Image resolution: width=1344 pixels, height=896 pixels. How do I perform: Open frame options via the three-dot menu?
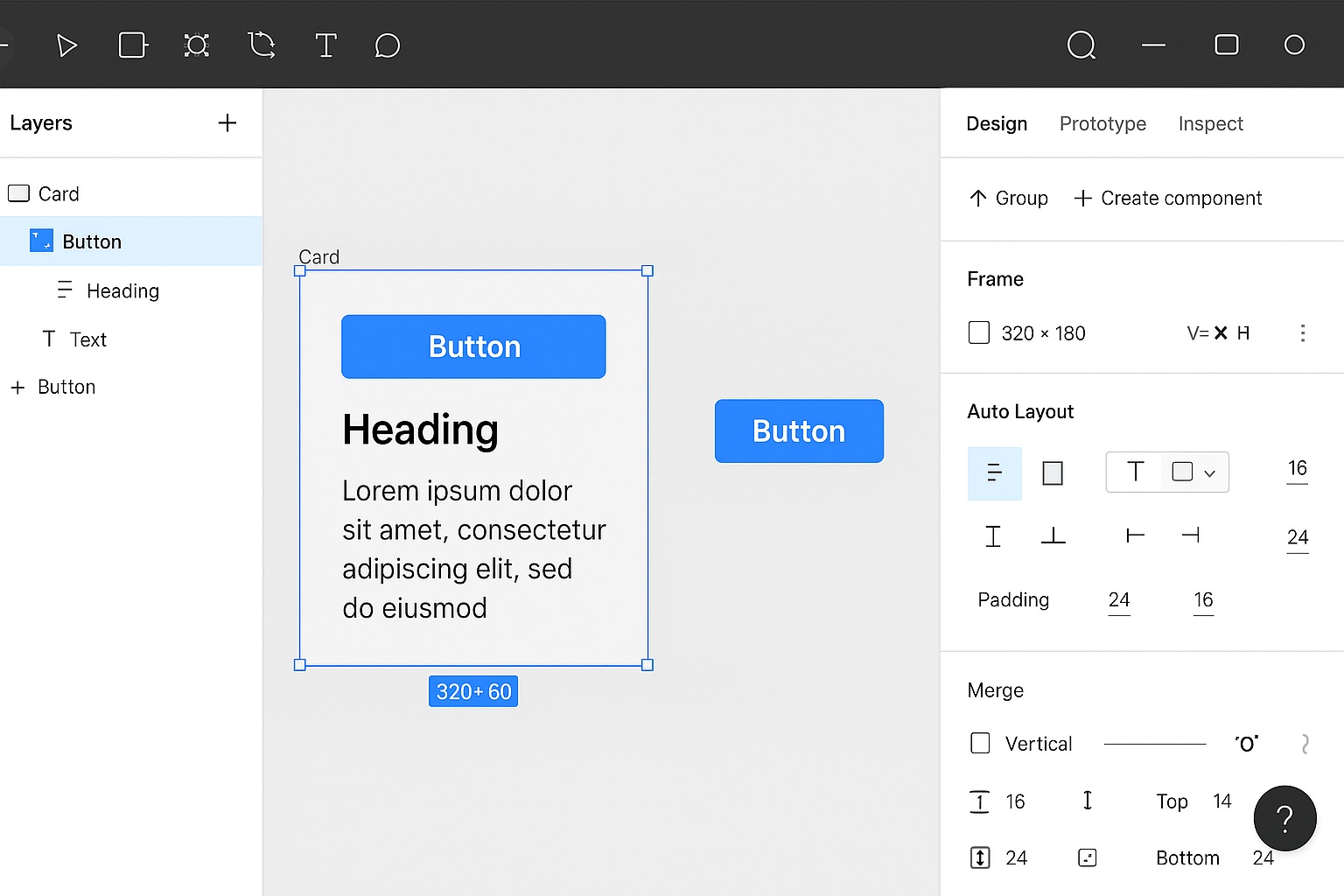(x=1303, y=332)
